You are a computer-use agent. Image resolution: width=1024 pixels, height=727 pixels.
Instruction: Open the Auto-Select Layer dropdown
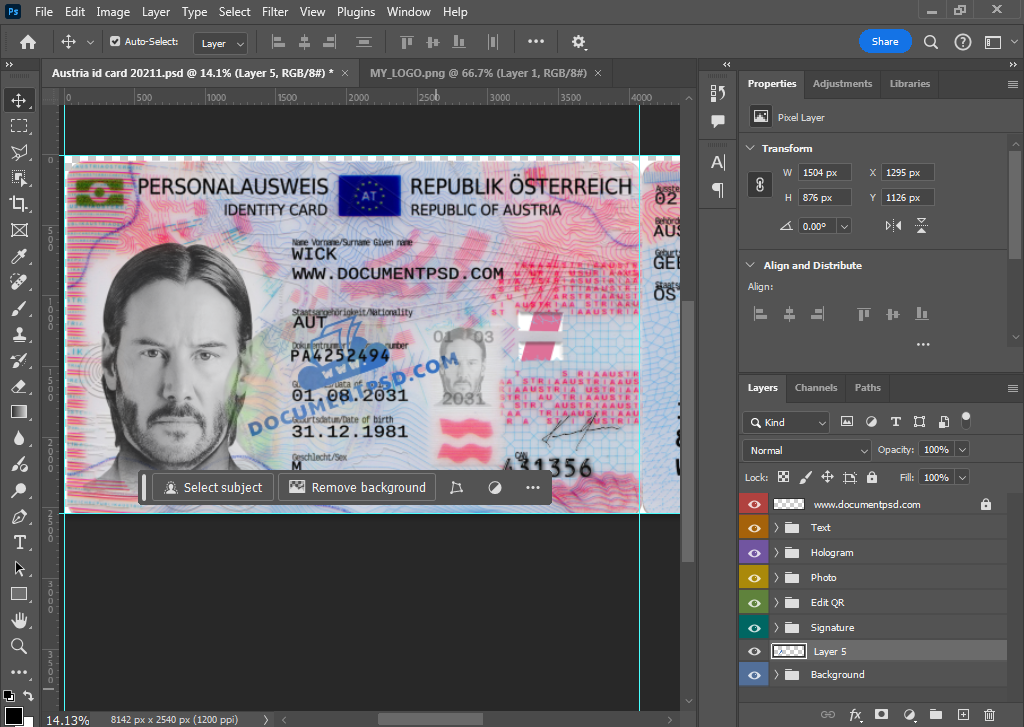221,43
